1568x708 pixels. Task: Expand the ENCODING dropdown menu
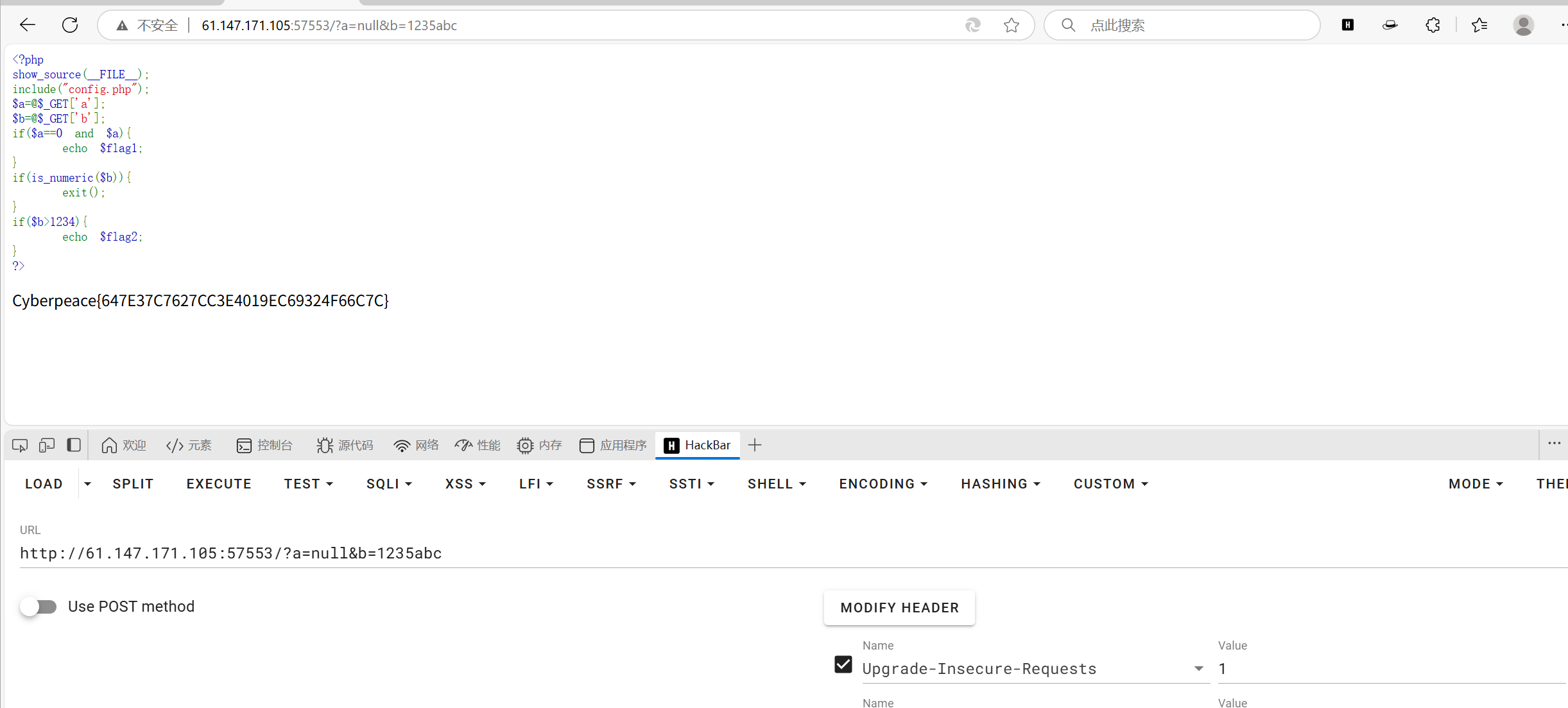click(883, 484)
